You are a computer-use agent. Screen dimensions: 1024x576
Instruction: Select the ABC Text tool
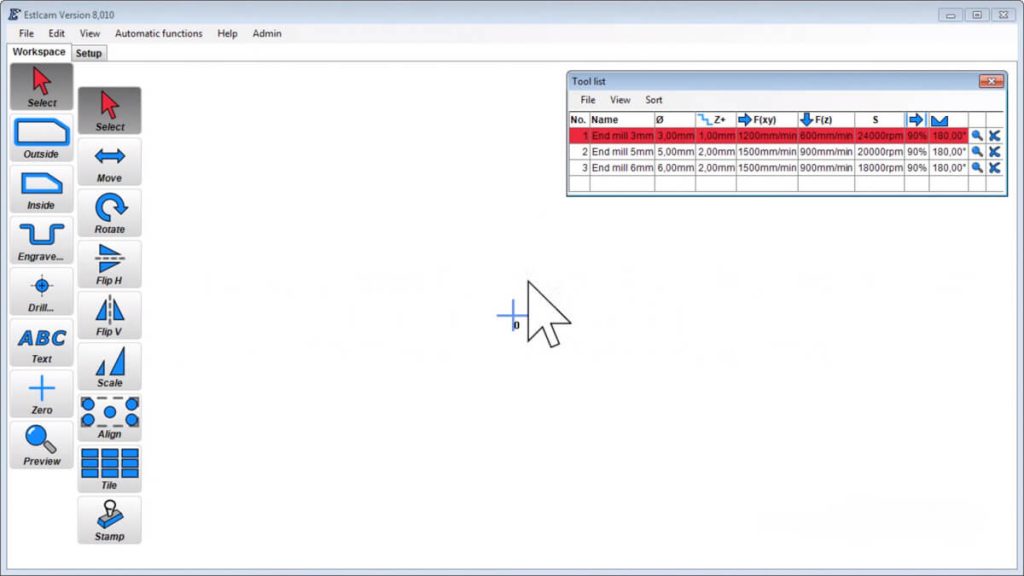point(41,343)
